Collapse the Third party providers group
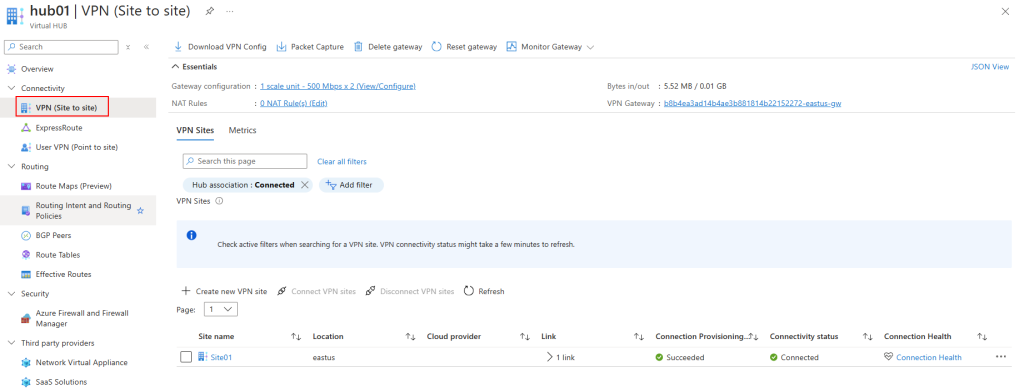Image resolution: width=1024 pixels, height=389 pixels. click(11, 343)
